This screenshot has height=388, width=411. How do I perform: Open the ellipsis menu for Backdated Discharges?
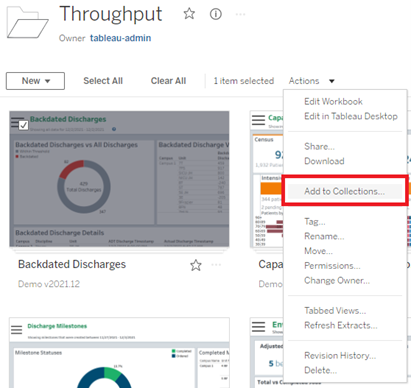click(216, 265)
